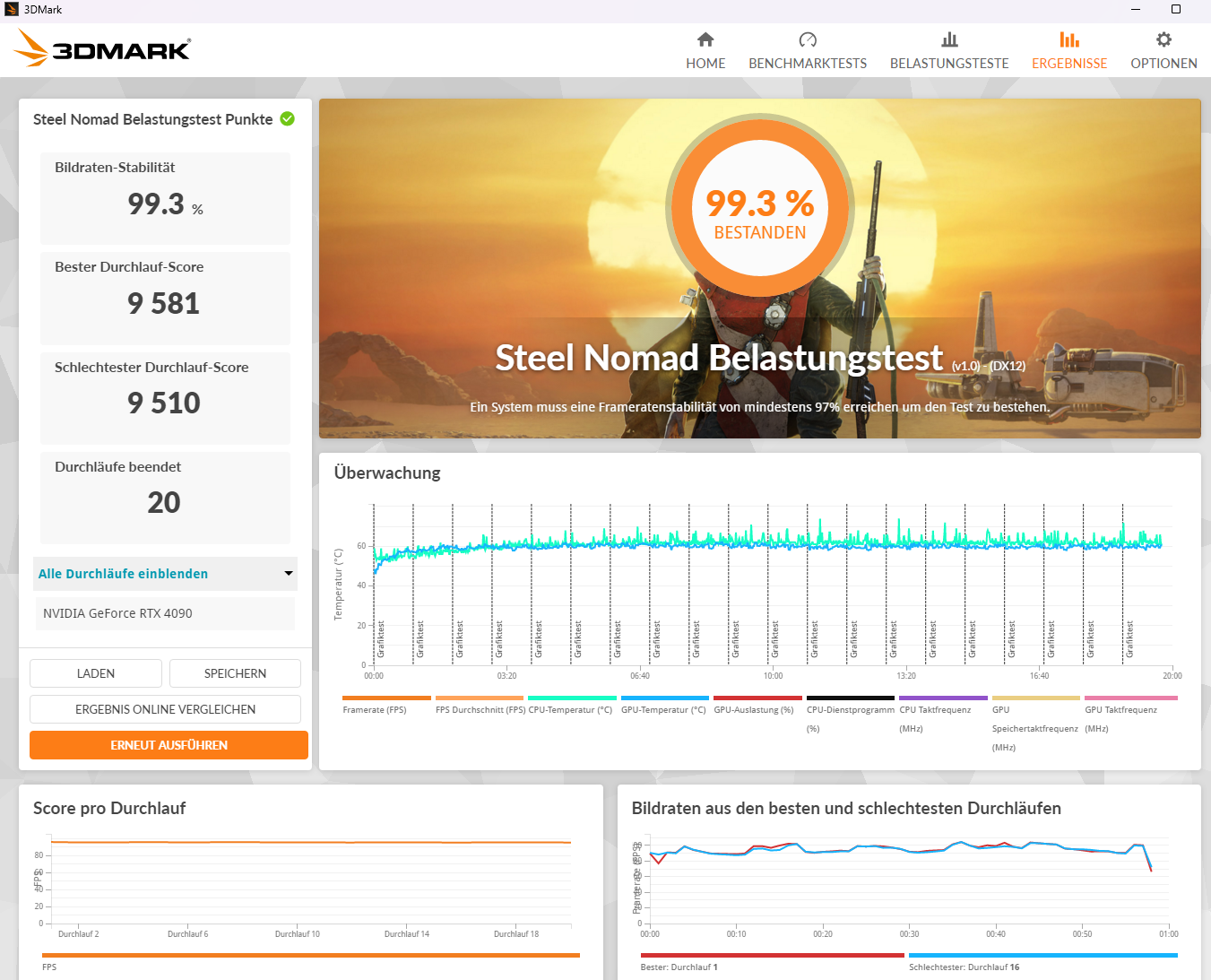Click the 10:00 time label on Überwachung chart
This screenshot has width=1211, height=980.
773,676
